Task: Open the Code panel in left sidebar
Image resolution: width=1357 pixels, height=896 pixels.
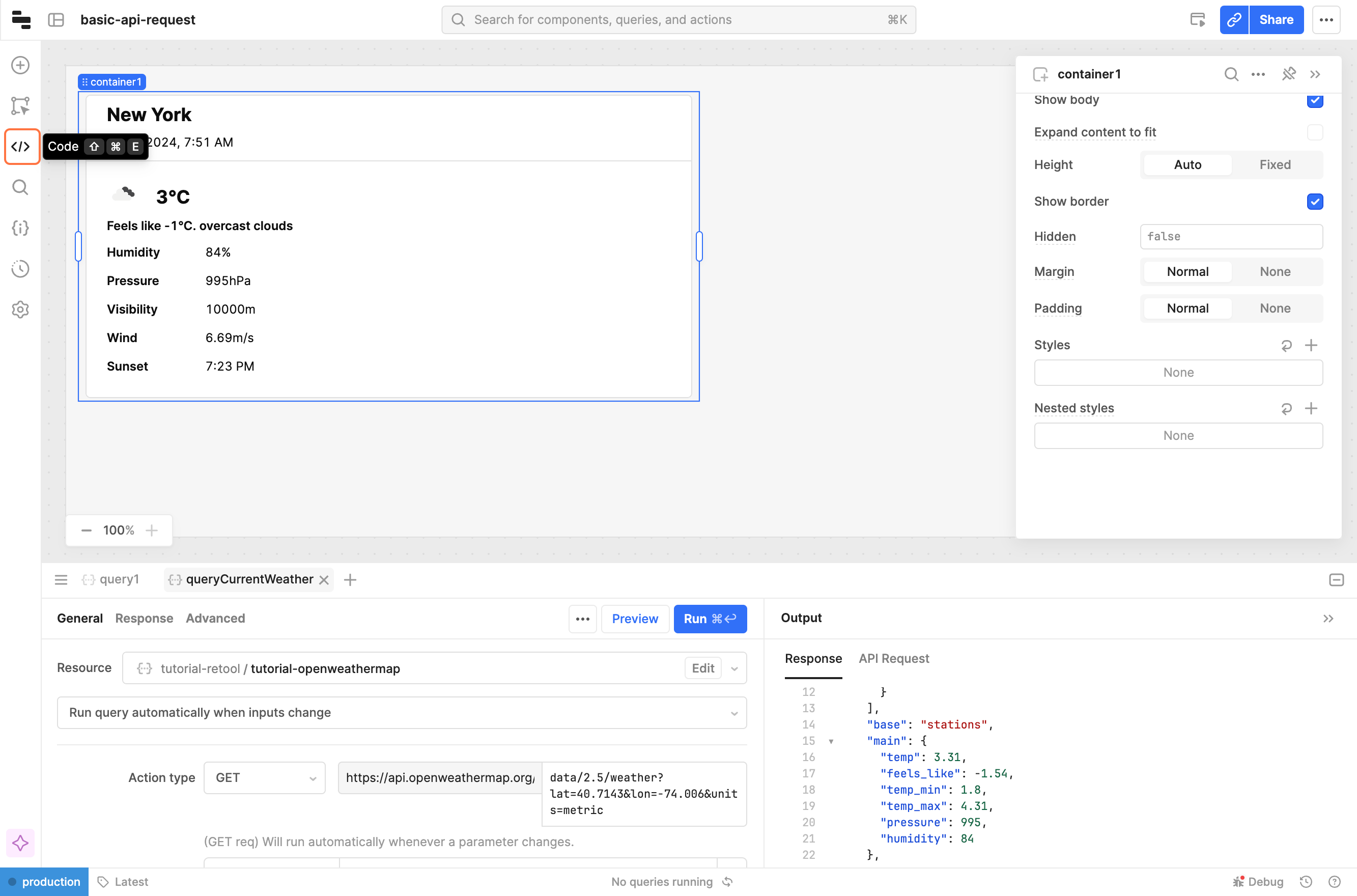Action: [21, 147]
